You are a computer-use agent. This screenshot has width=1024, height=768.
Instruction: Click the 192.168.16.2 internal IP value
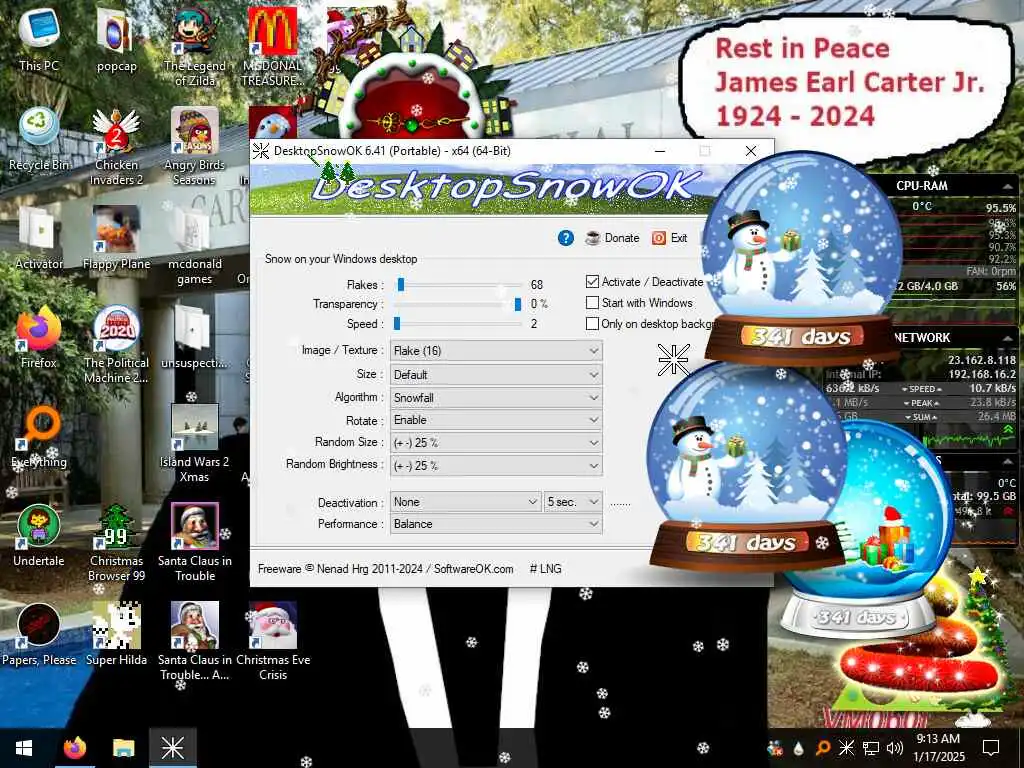(x=982, y=374)
